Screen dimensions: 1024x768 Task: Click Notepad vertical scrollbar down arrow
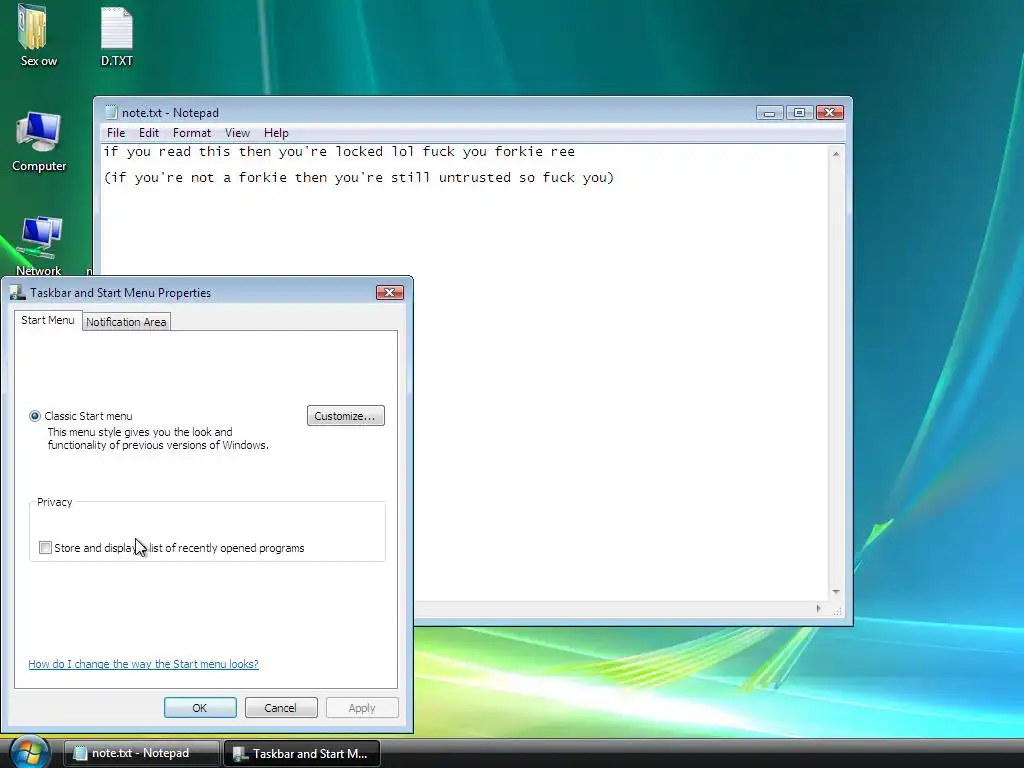coord(836,592)
